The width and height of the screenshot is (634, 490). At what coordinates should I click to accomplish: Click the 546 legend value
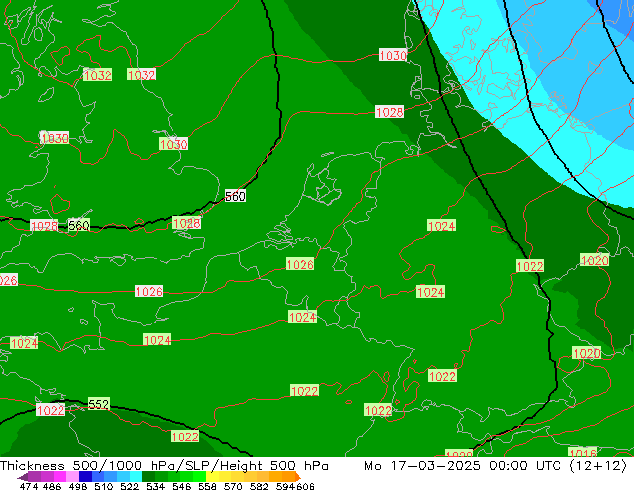tap(182, 486)
